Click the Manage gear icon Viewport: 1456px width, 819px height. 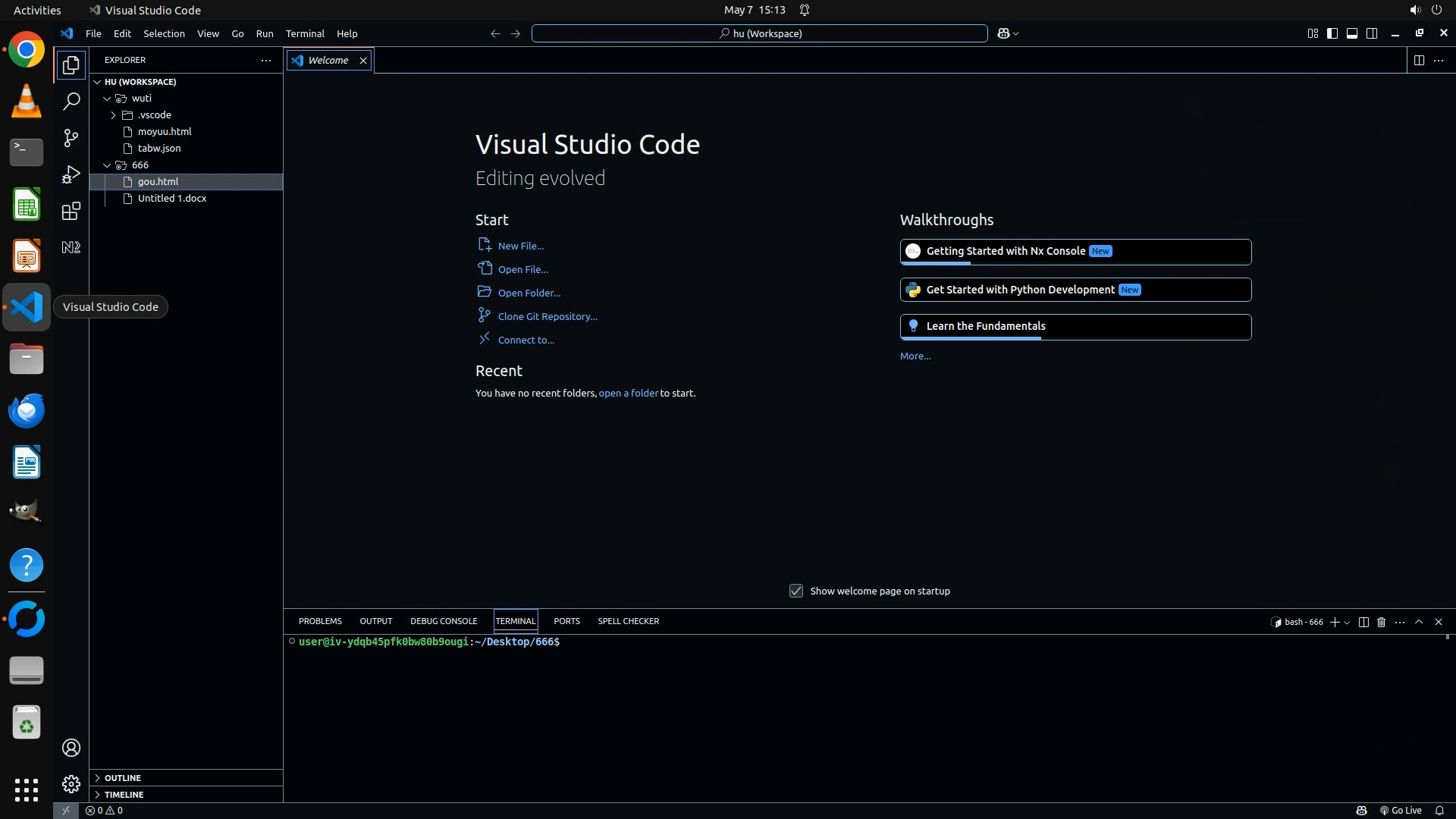[71, 783]
